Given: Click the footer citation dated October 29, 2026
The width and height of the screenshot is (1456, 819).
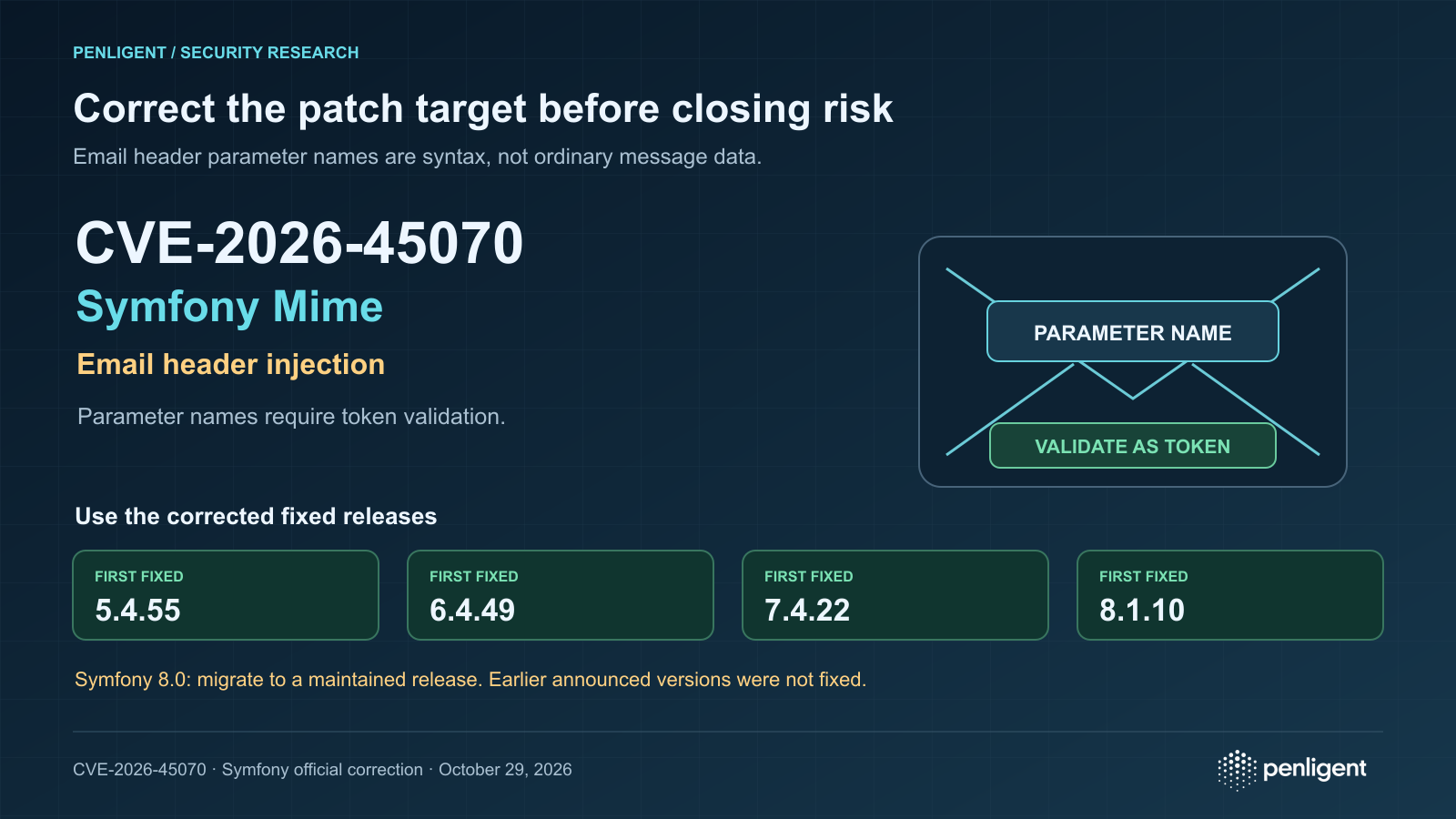Looking at the screenshot, I should [x=322, y=770].
